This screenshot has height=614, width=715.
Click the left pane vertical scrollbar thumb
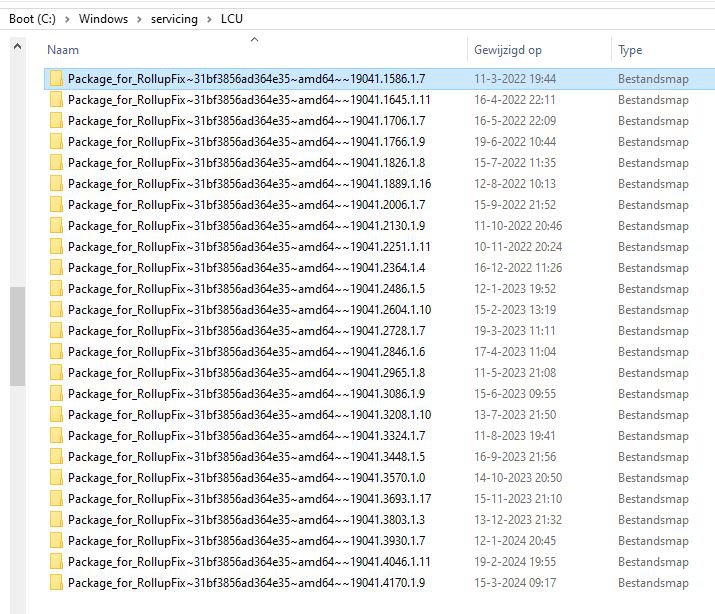(17, 335)
